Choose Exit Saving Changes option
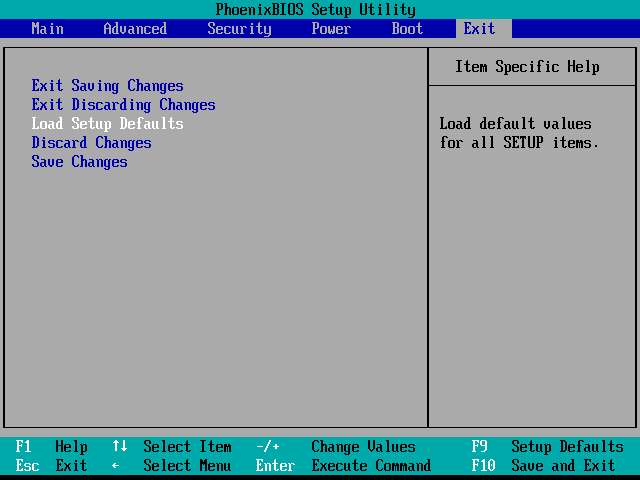The height and width of the screenshot is (480, 640). (x=107, y=86)
